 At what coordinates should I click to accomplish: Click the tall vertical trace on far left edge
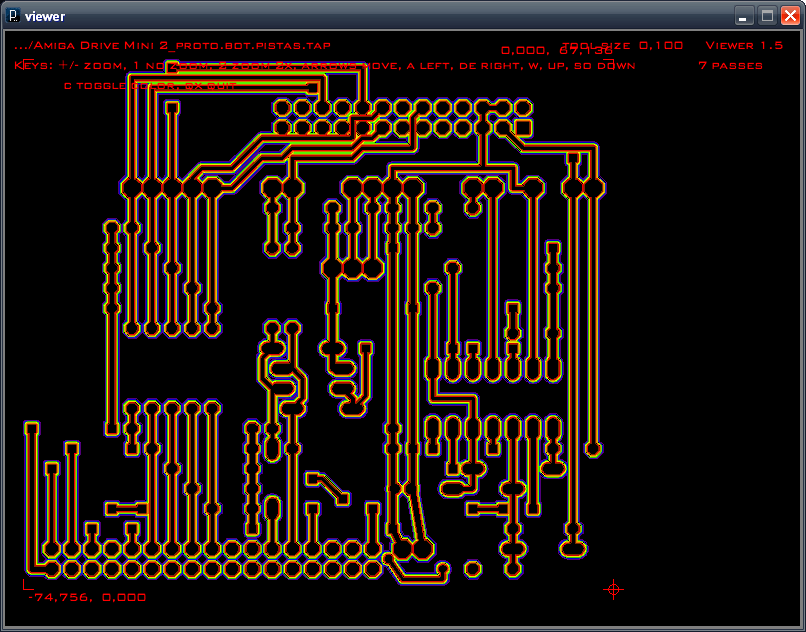click(32, 495)
